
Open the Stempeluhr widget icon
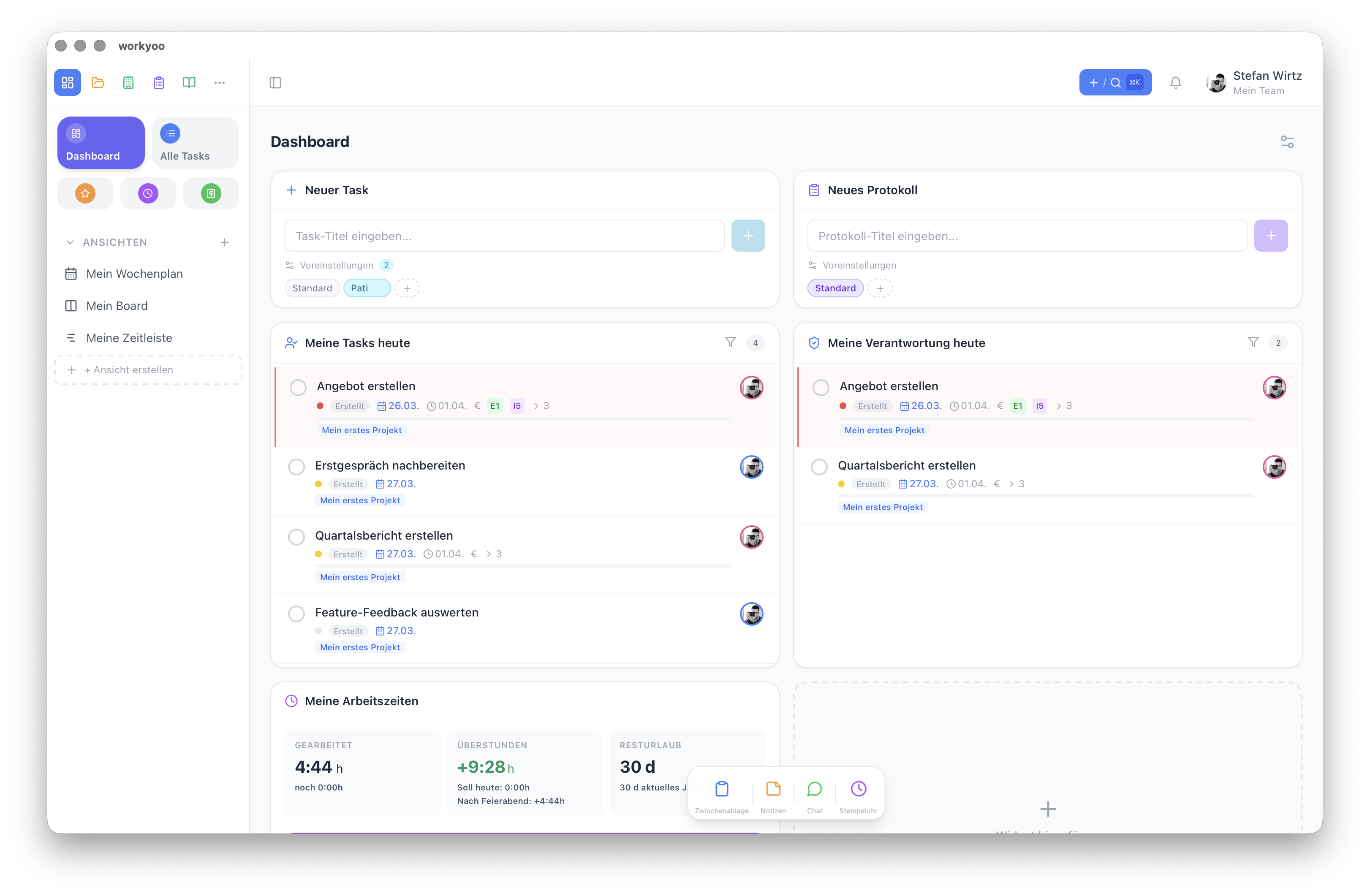(858, 789)
